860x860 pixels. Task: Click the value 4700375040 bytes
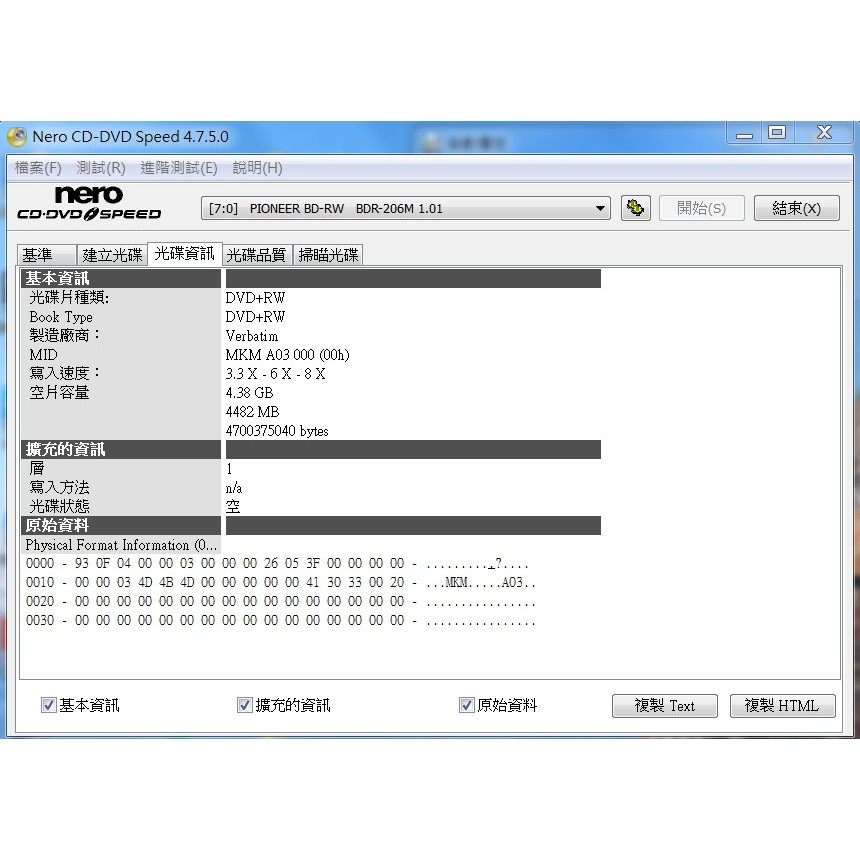[277, 431]
